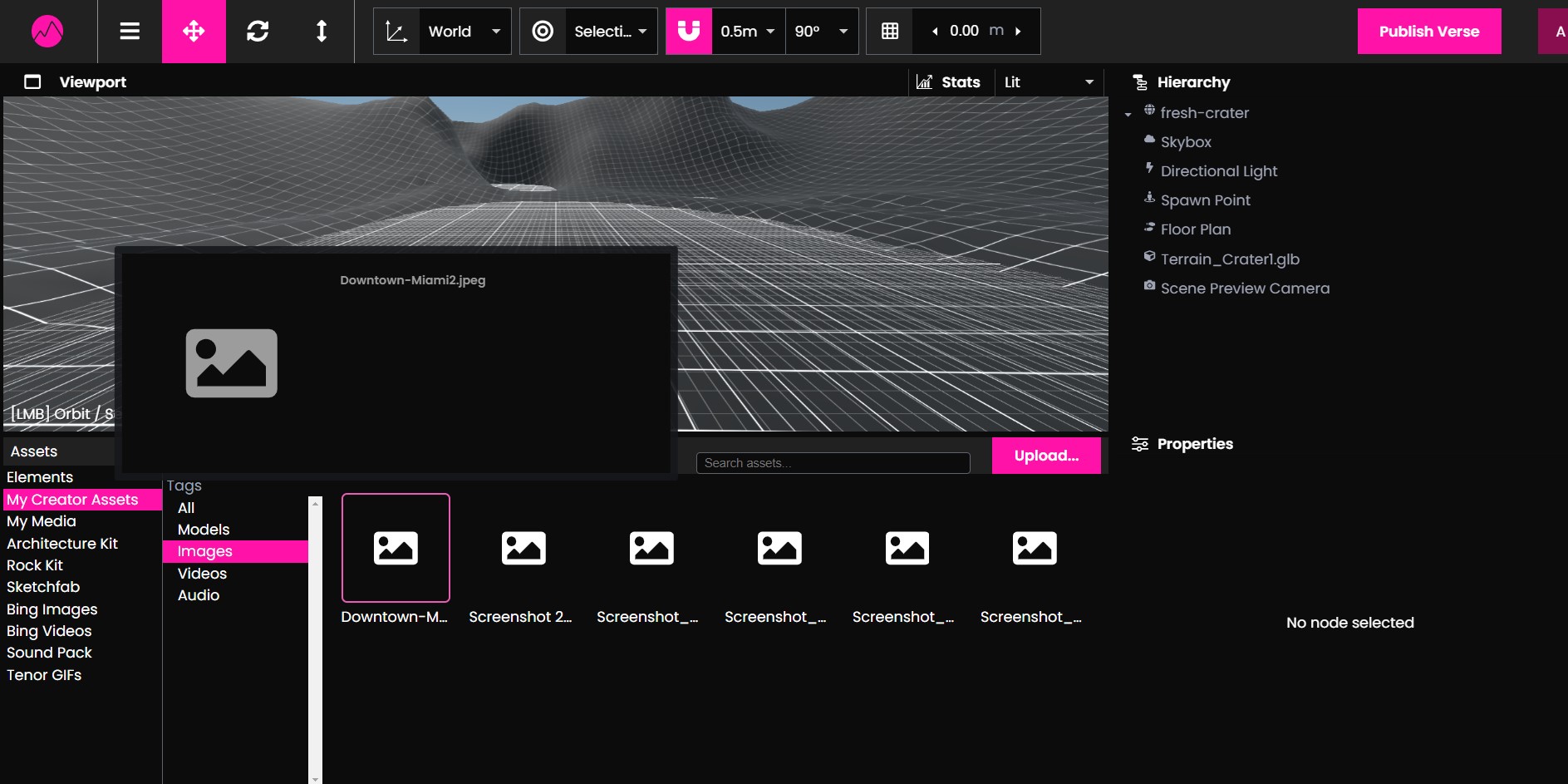Select Bing Videos source
Viewport: 1568px width, 784px height.
coord(49,631)
